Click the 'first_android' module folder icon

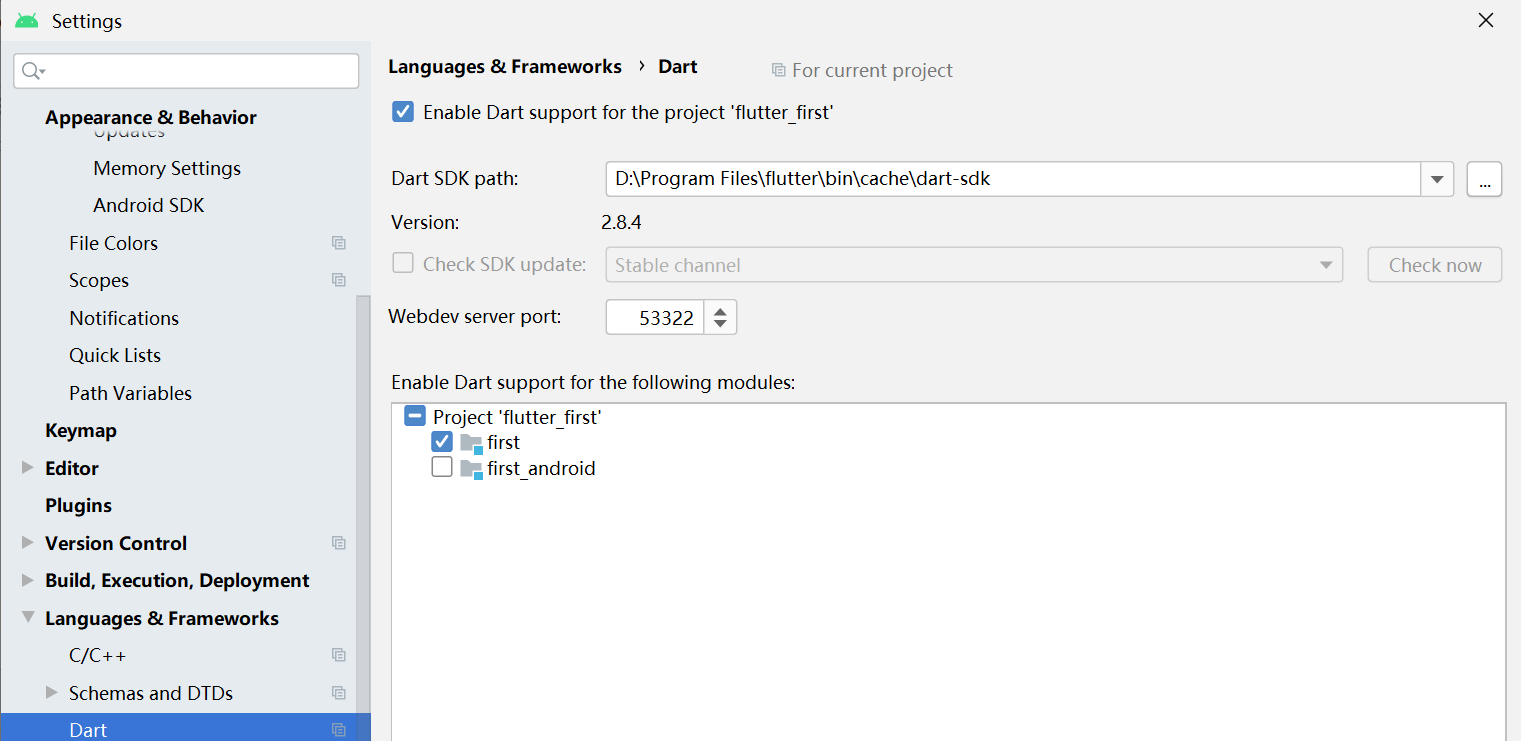471,468
